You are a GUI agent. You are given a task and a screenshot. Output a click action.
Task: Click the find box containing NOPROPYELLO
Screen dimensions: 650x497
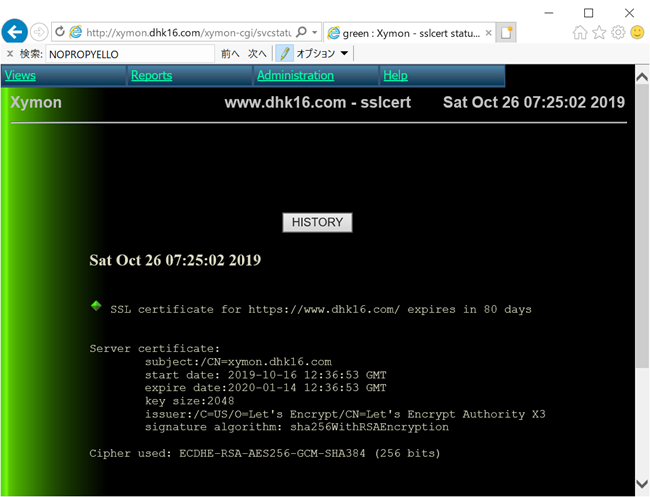tap(130, 54)
